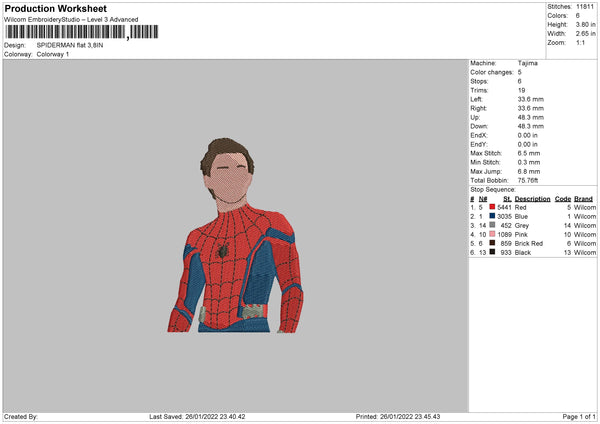600x424 pixels.
Task: Click the Stop Sequence heading
Action: click(x=493, y=190)
